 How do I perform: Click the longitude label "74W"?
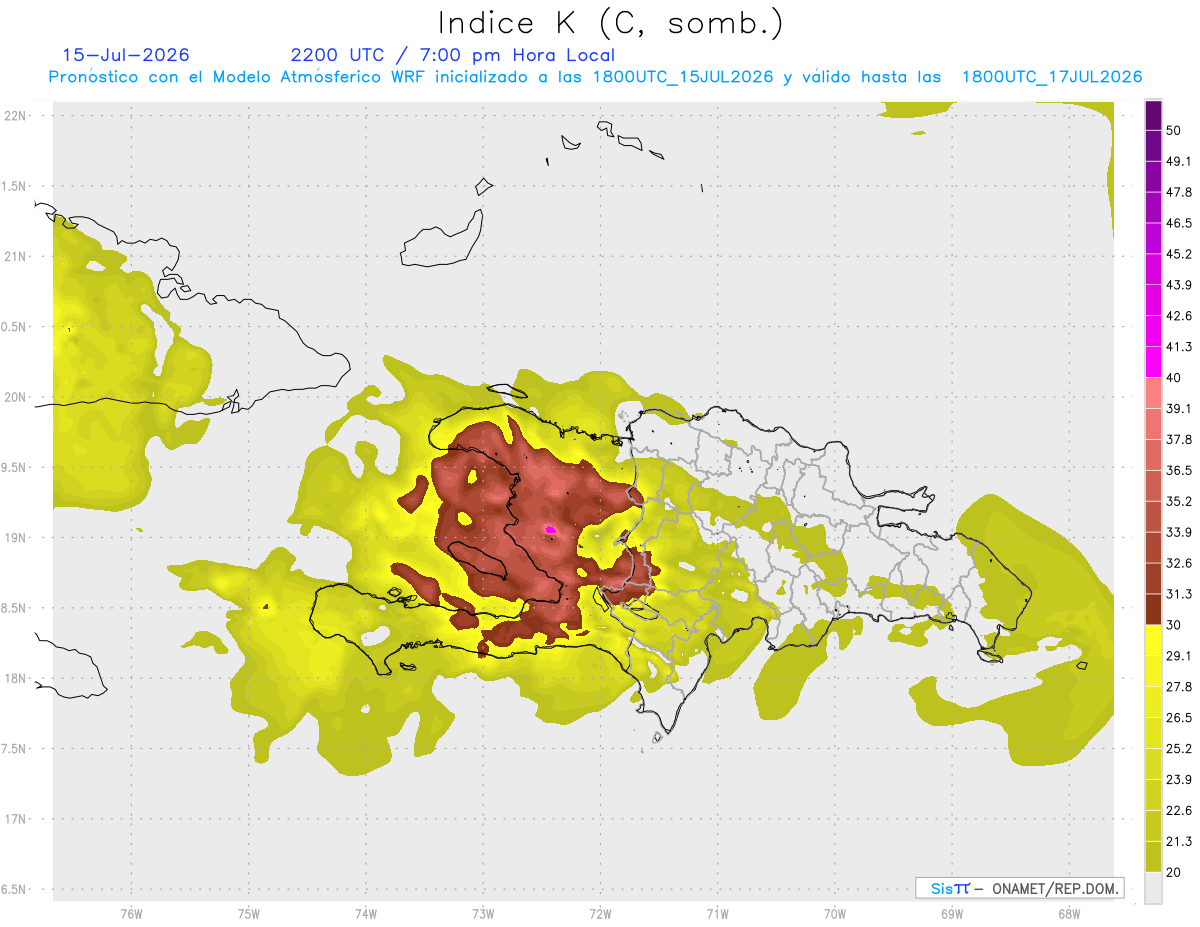pos(366,914)
